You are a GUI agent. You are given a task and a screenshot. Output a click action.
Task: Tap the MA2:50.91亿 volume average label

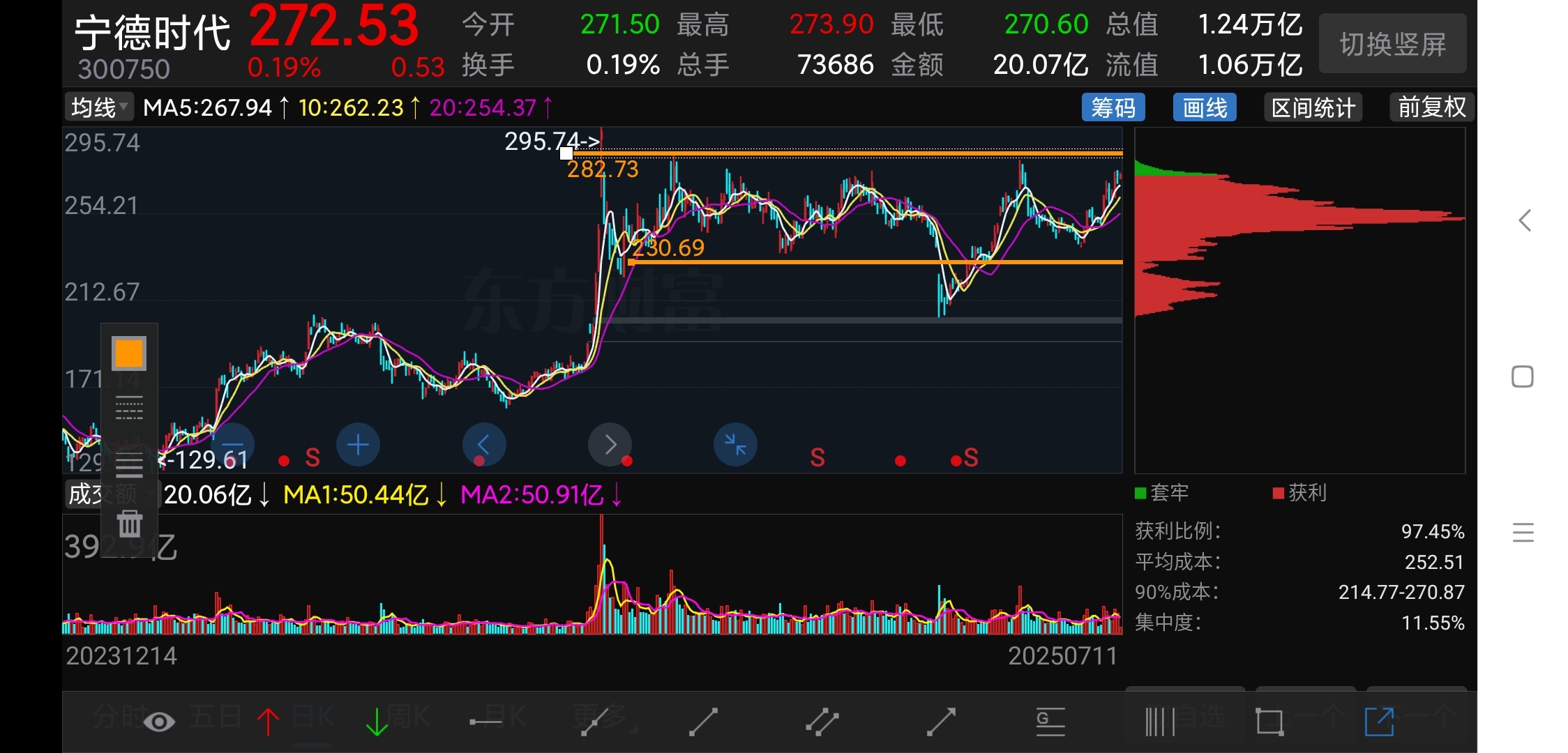coord(532,495)
